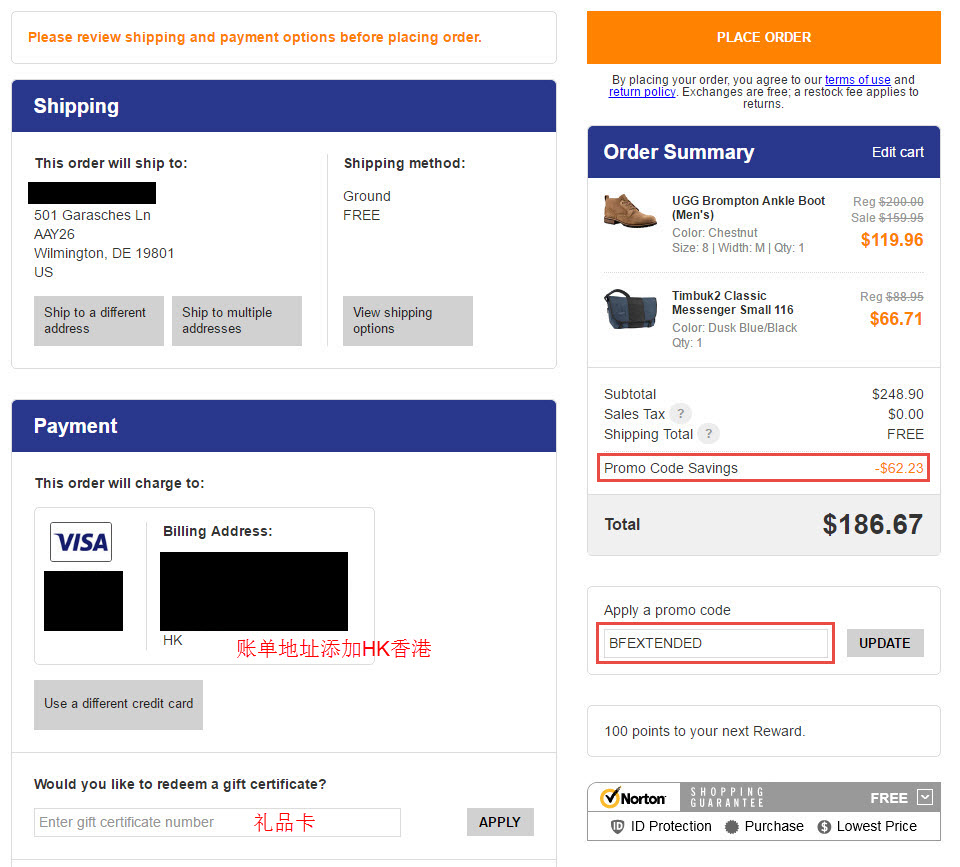
Task: Open the UGG Brompton Ankle Boot thumbnail
Action: click(630, 211)
